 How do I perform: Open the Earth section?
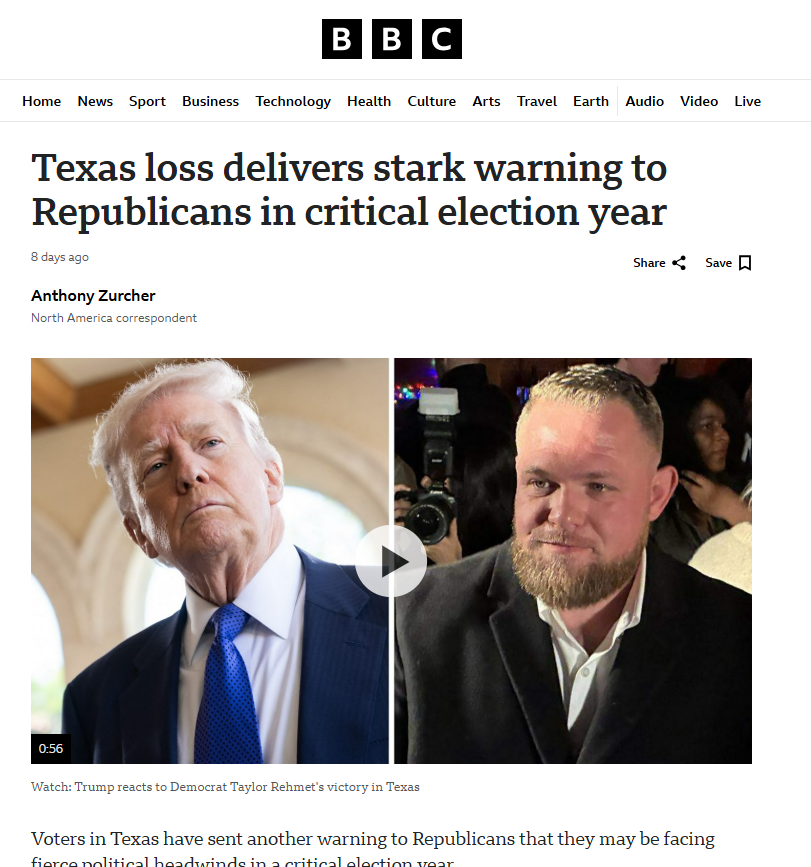point(591,101)
